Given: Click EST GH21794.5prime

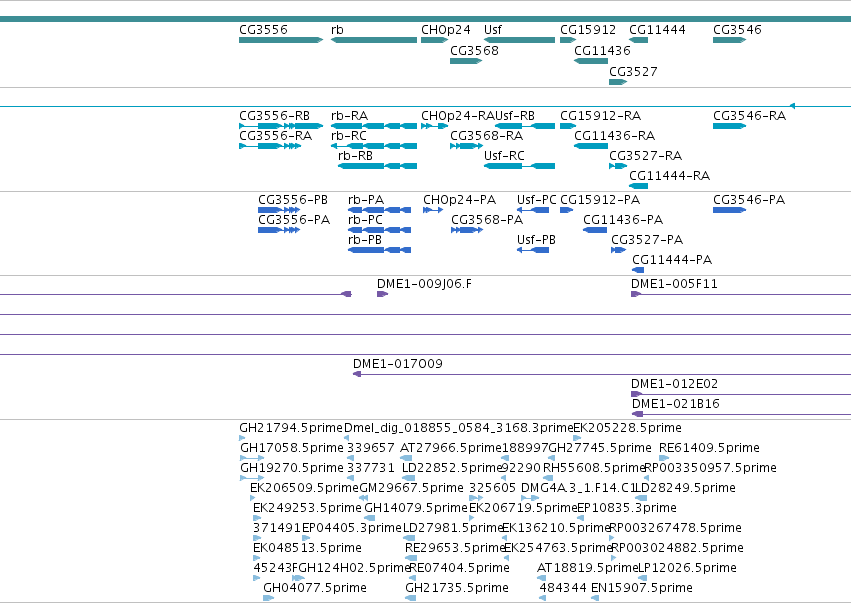Looking at the screenshot, I should click(x=242, y=438).
